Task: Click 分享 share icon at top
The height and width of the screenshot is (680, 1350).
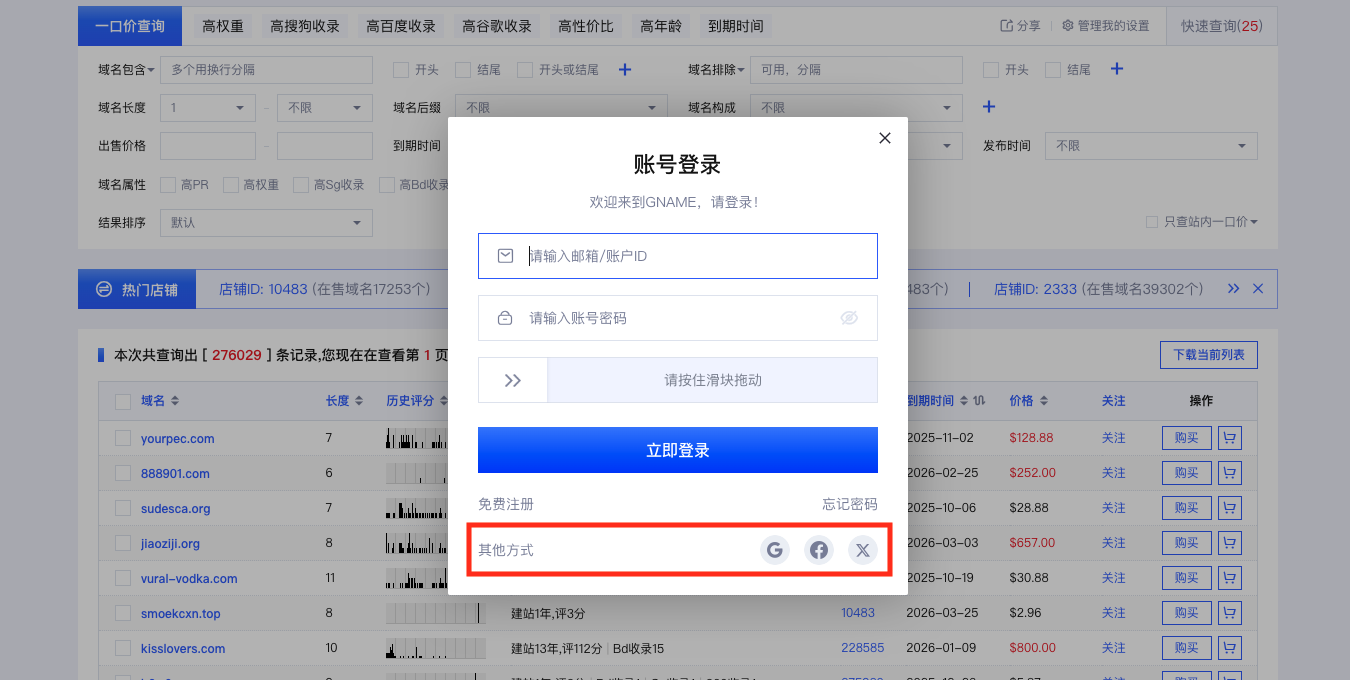Action: tap(1006, 26)
